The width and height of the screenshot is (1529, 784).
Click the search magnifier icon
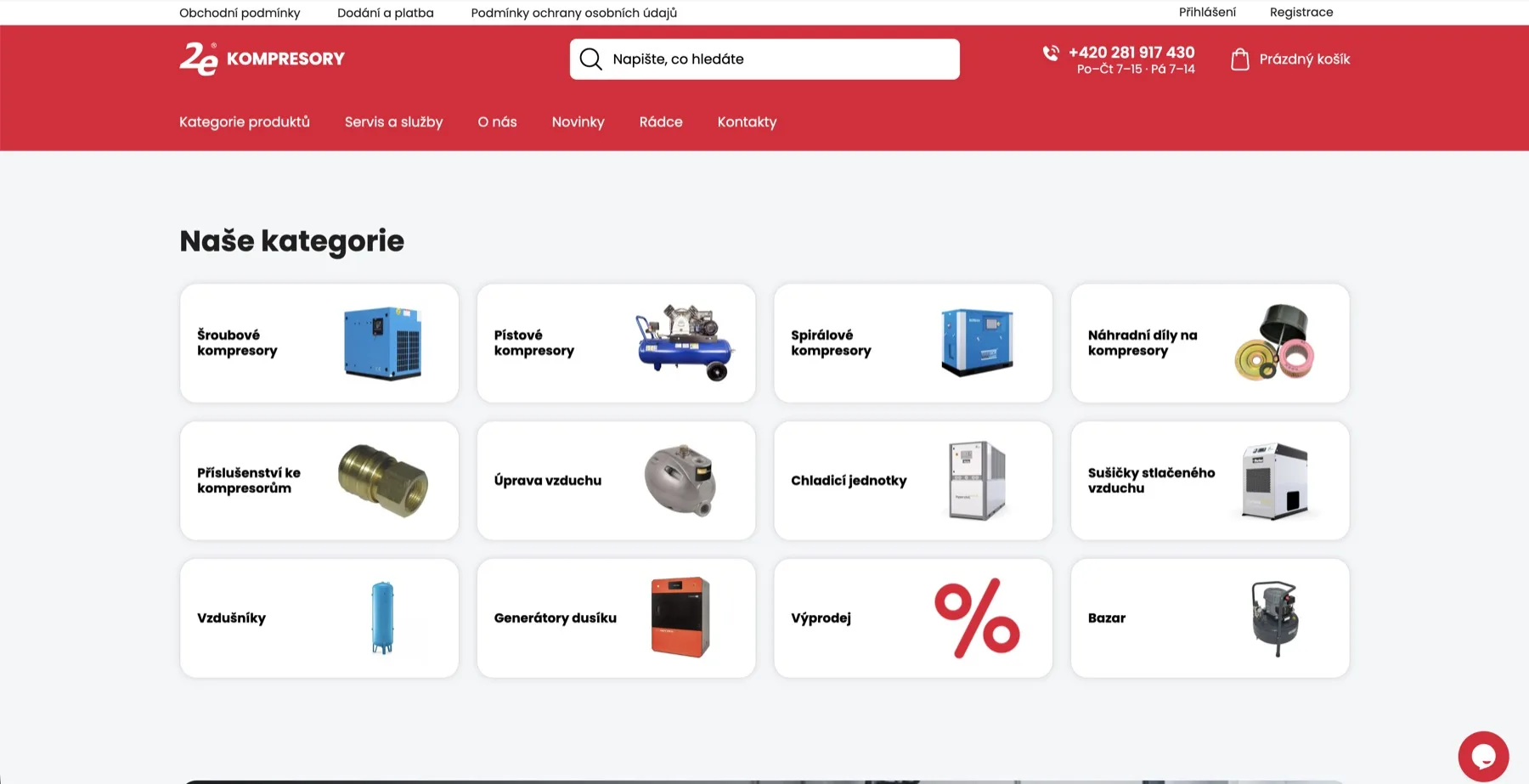click(590, 59)
